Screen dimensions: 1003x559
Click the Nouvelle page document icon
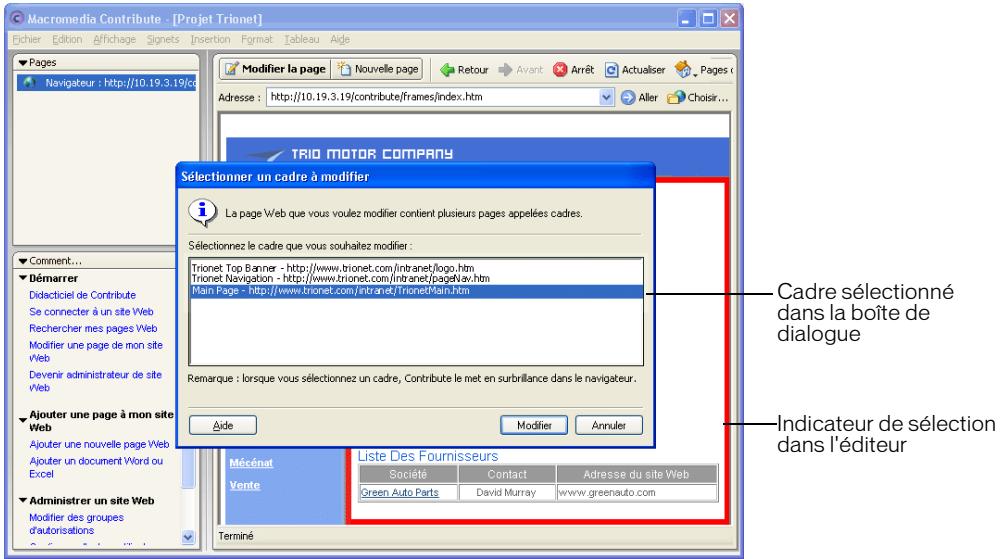click(344, 68)
